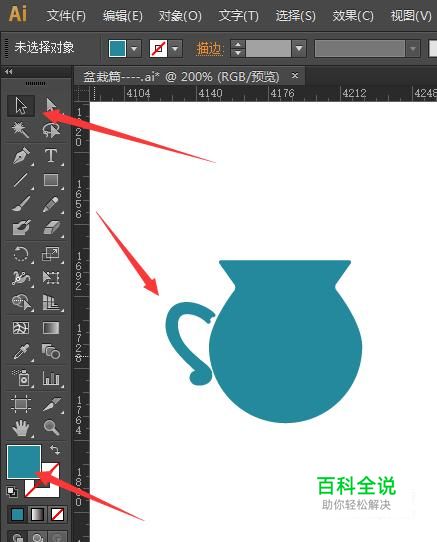Open the 对象(O) menu

pyautogui.click(x=180, y=16)
